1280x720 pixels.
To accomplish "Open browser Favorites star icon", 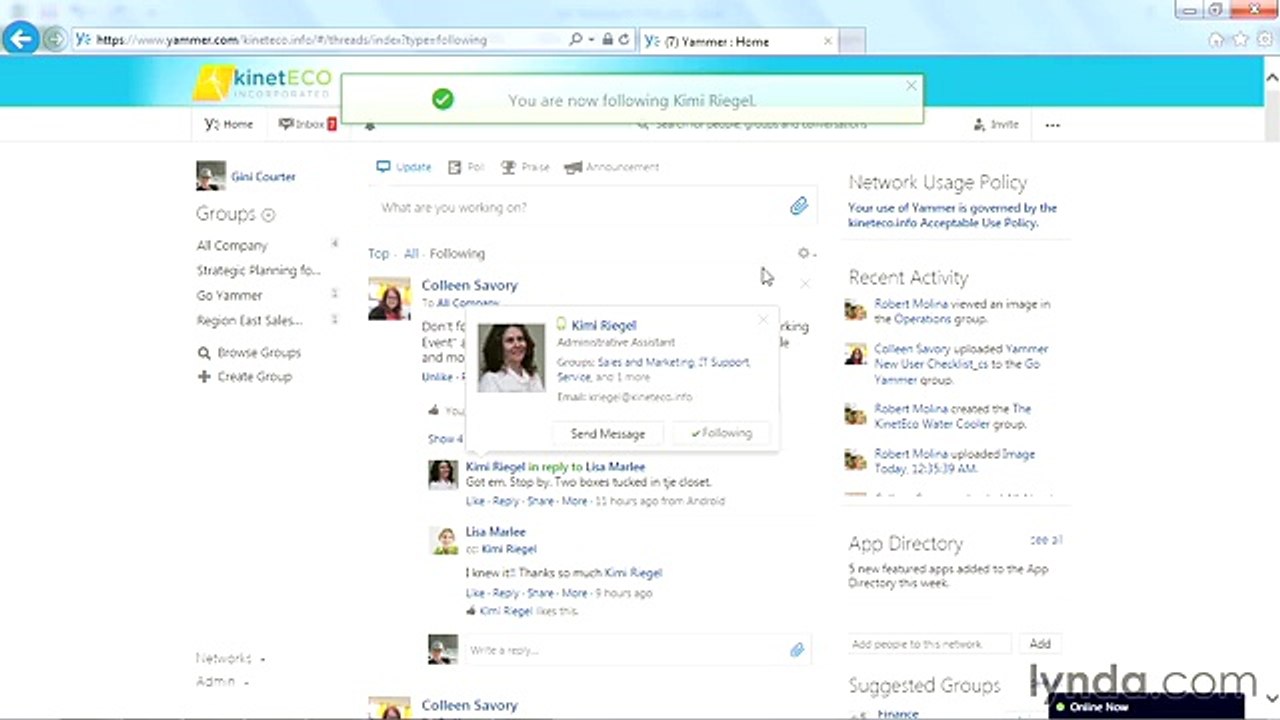I will pyautogui.click(x=1240, y=40).
